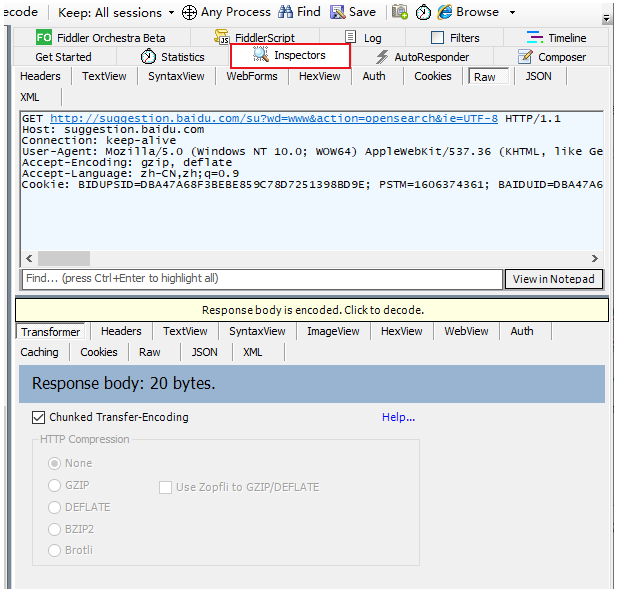Click the camera screenshot icon
This screenshot has width=620, height=595.
400,12
